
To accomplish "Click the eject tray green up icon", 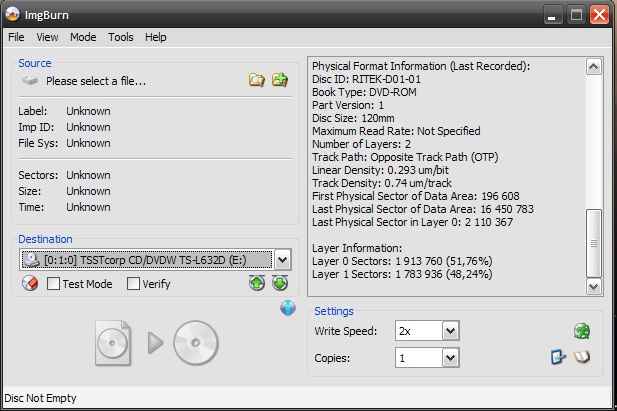I will coord(257,283).
